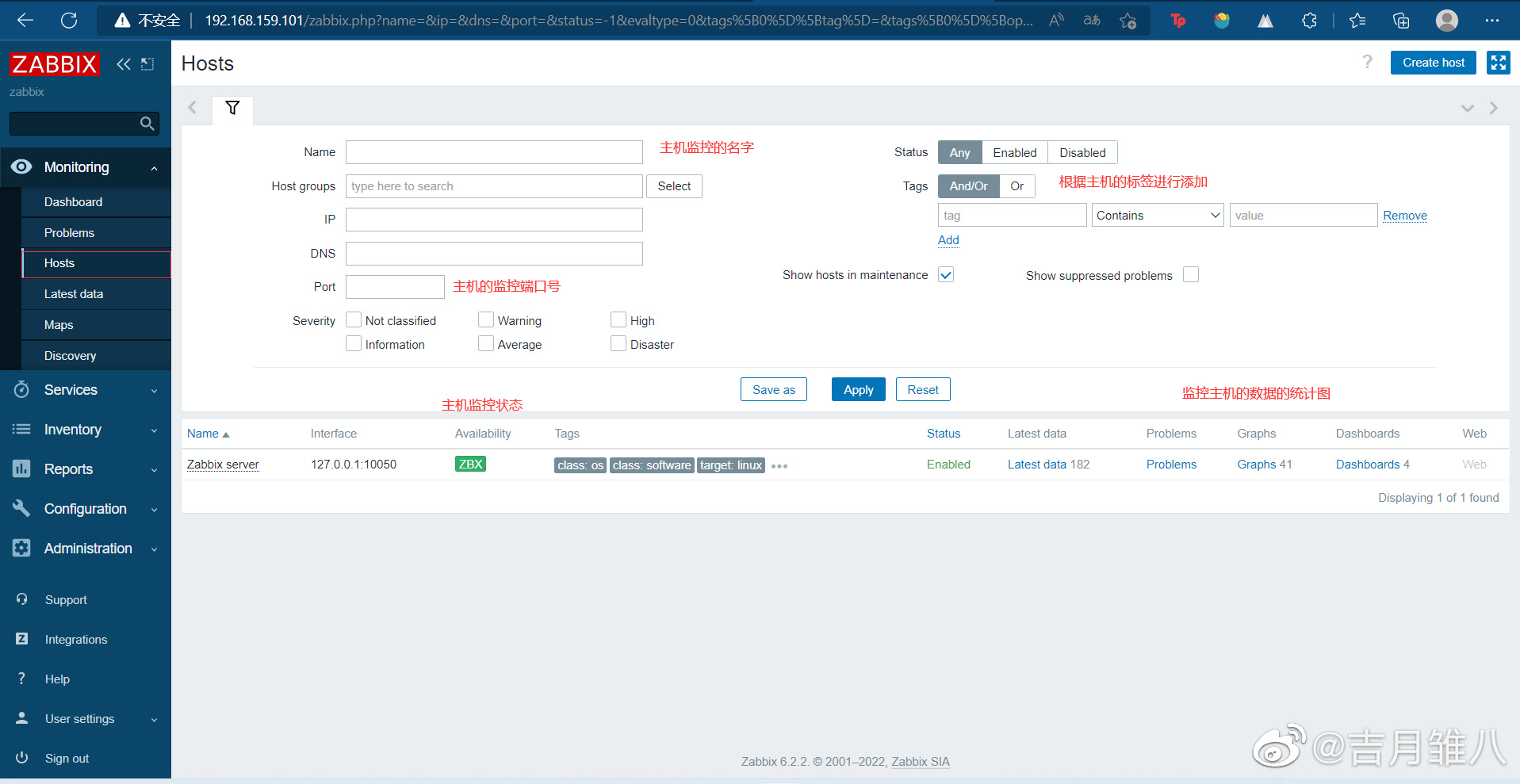Click the Reset filter button

point(923,389)
